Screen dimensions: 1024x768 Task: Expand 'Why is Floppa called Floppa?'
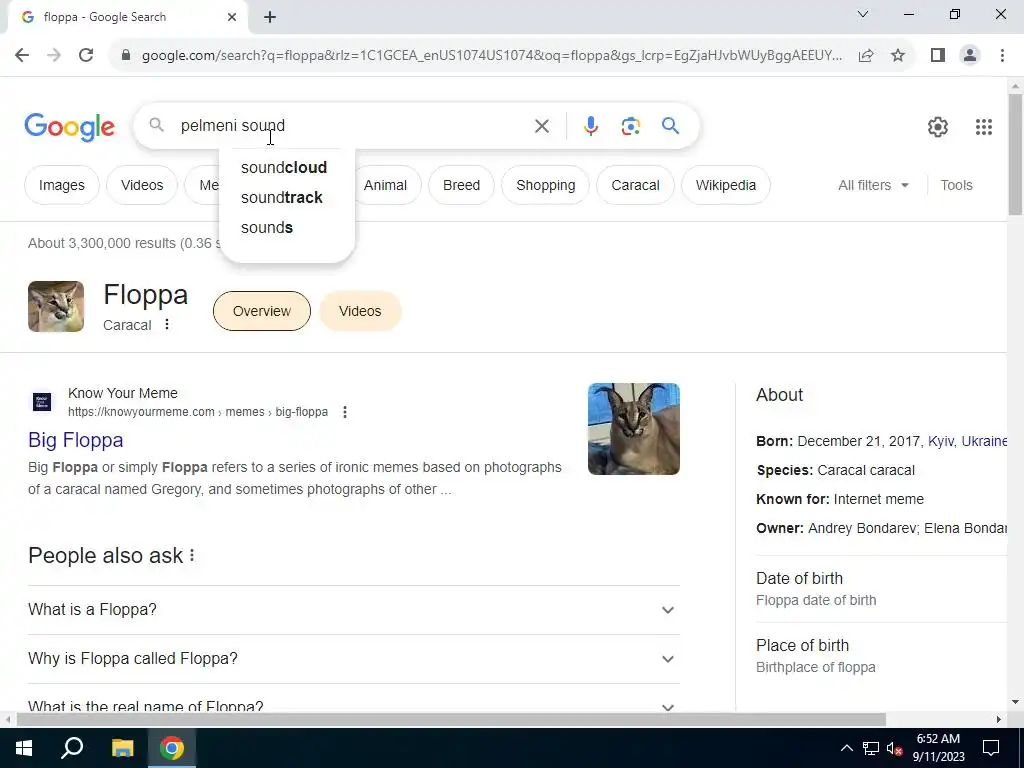[354, 659]
